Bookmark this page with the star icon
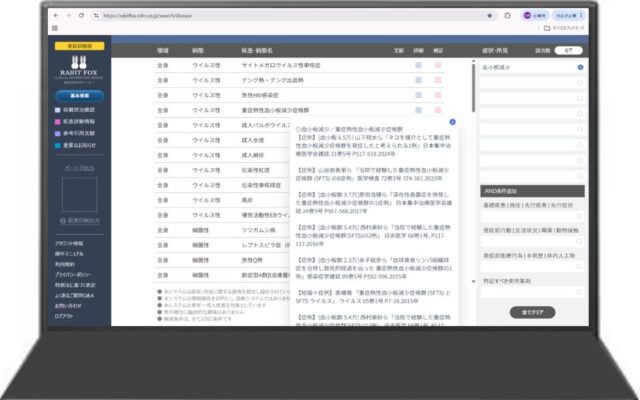 (489, 16)
